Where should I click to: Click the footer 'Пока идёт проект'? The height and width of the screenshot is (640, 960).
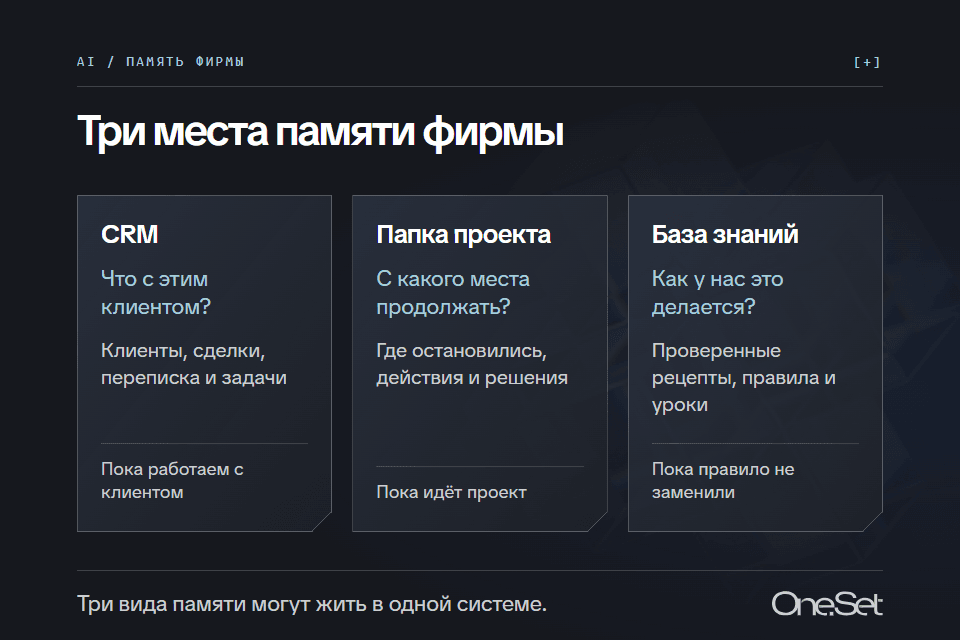click(451, 492)
